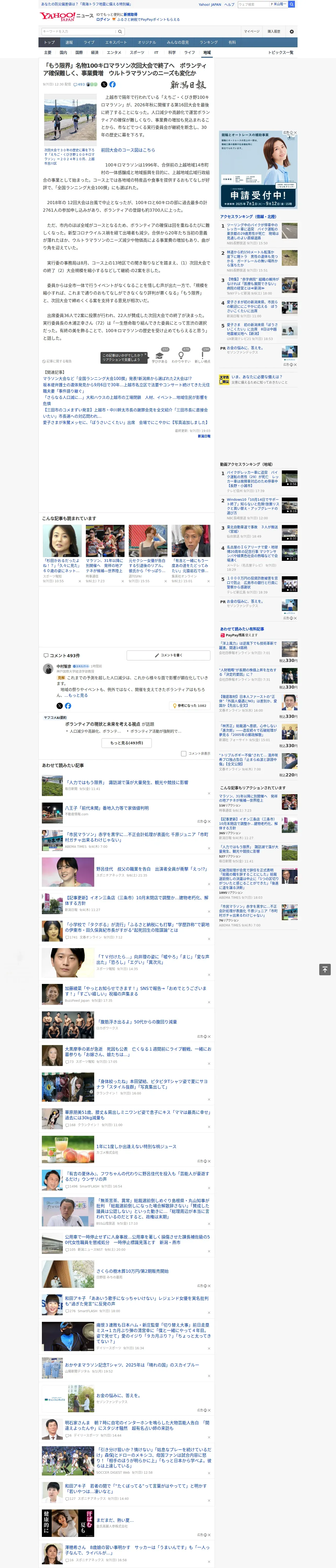Share the article on Facebook
The width and height of the screenshot is (336, 1568).
[112, 85]
